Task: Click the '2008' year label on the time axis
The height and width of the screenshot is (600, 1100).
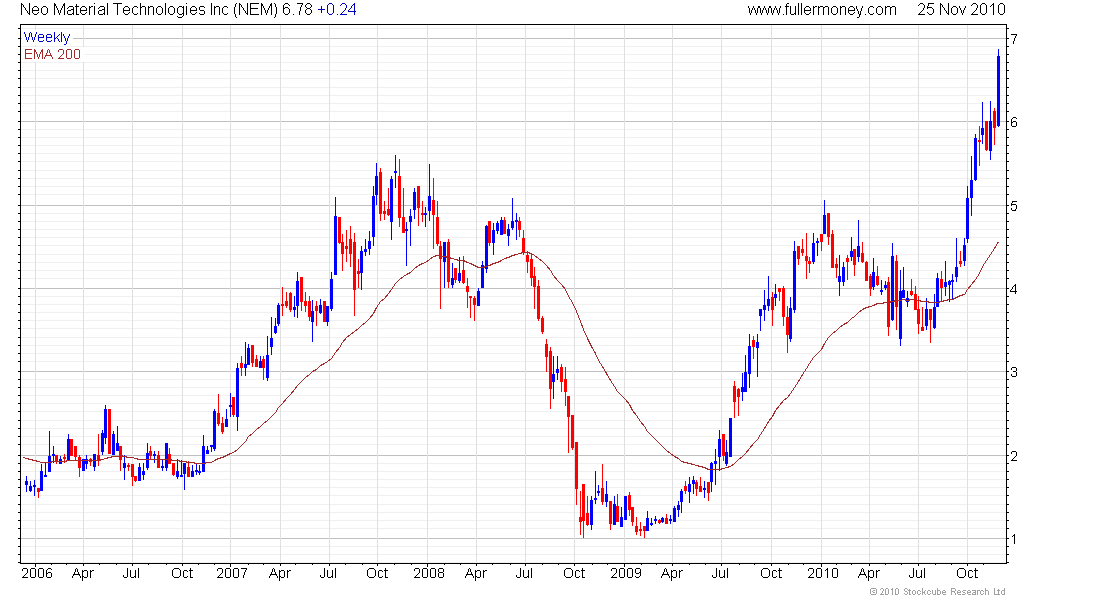Action: click(x=429, y=573)
